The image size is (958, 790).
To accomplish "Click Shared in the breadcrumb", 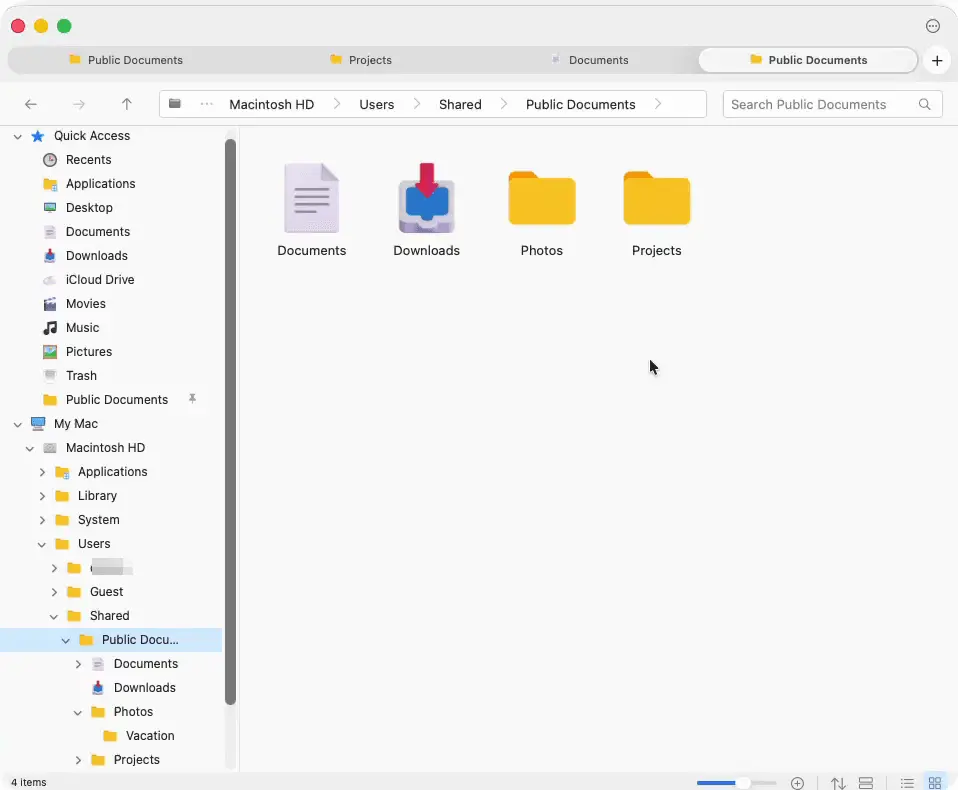I will (x=460, y=104).
